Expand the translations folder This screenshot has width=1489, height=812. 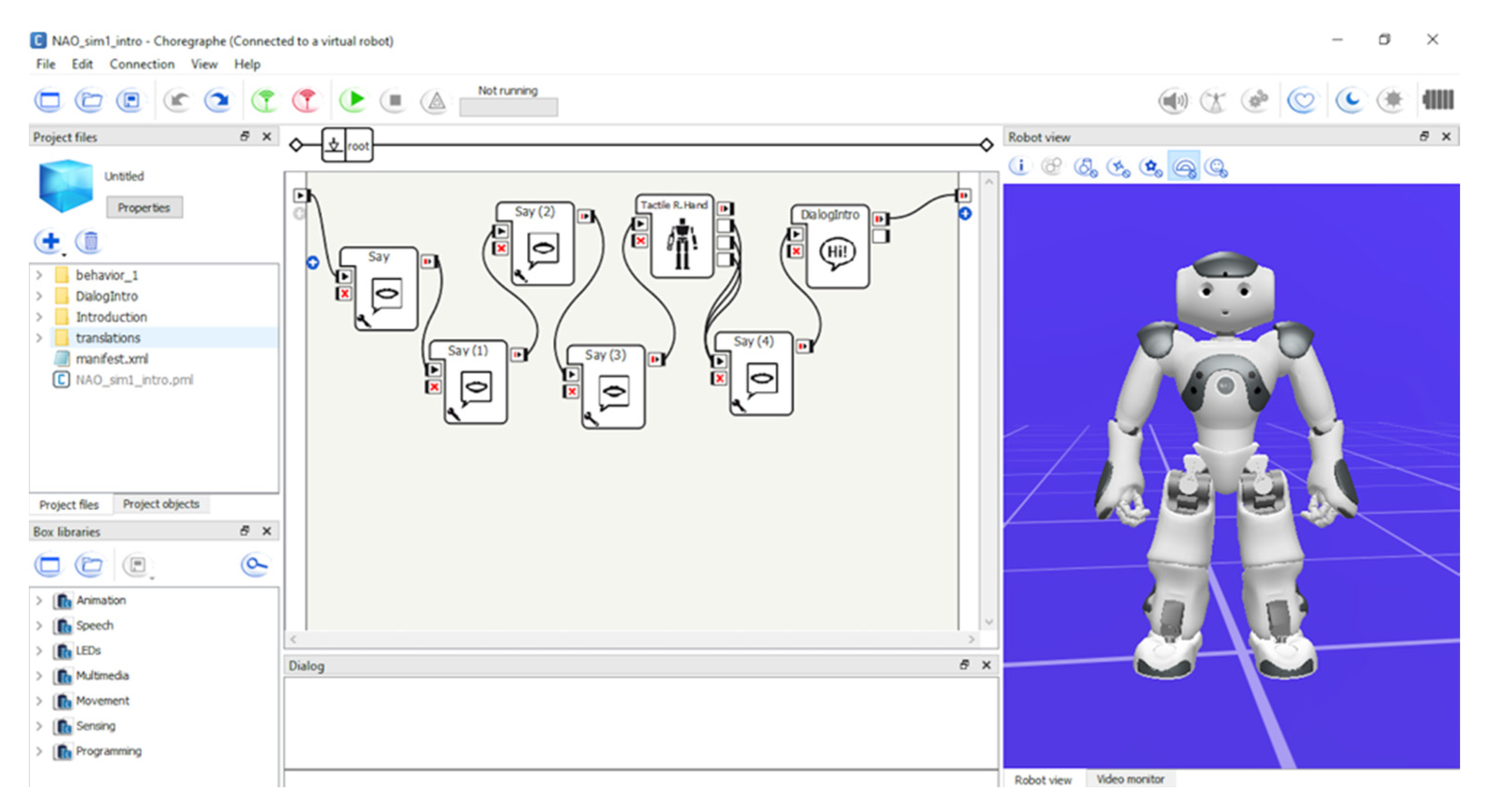(x=39, y=338)
